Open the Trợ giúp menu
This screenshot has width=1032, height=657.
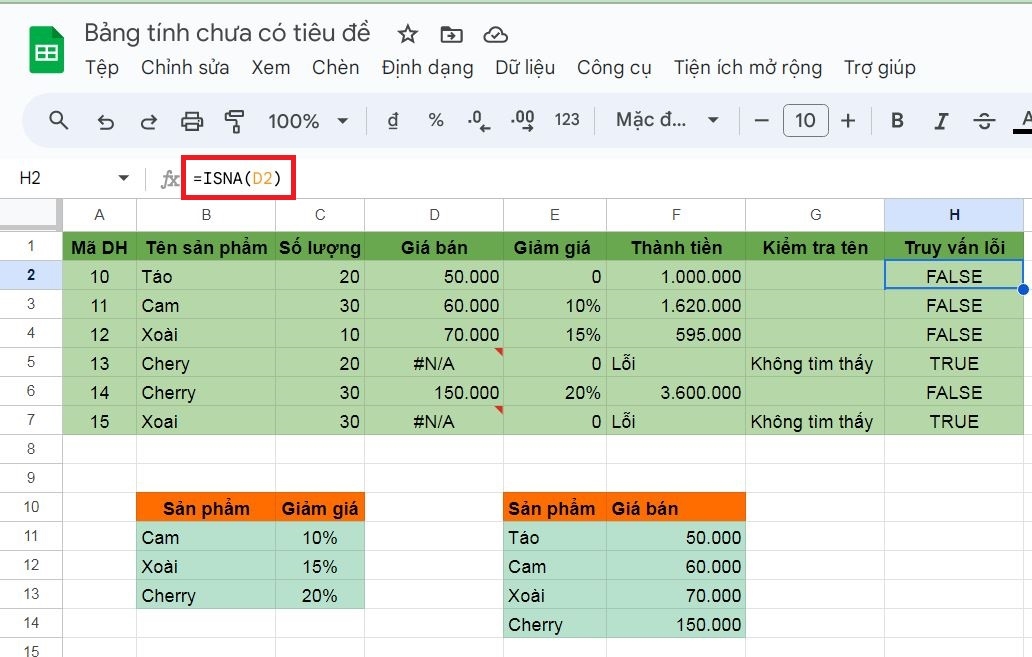pyautogui.click(x=880, y=68)
